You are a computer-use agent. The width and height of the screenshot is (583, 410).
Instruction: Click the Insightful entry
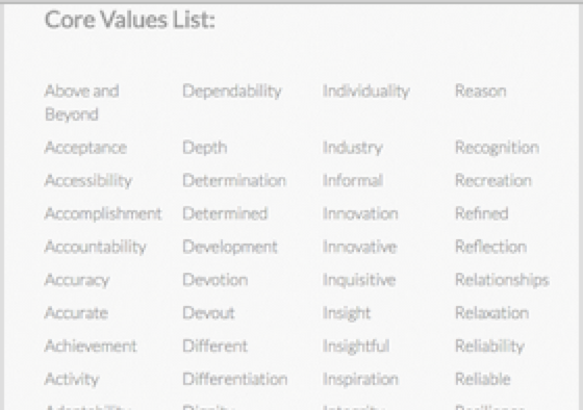(x=356, y=346)
